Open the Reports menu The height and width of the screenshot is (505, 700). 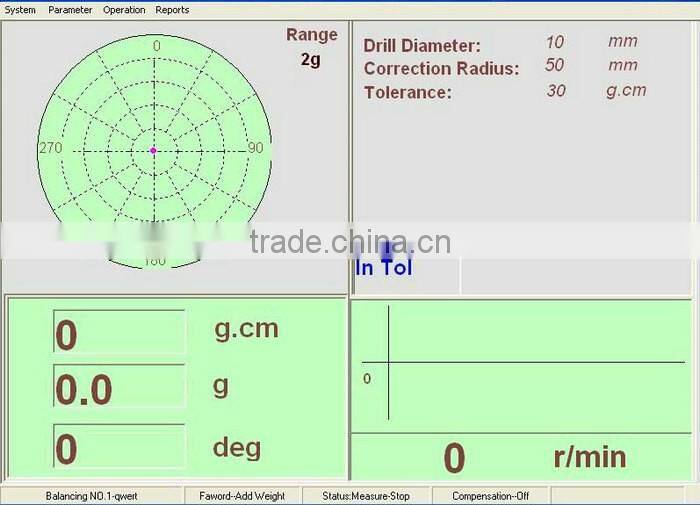point(172,10)
